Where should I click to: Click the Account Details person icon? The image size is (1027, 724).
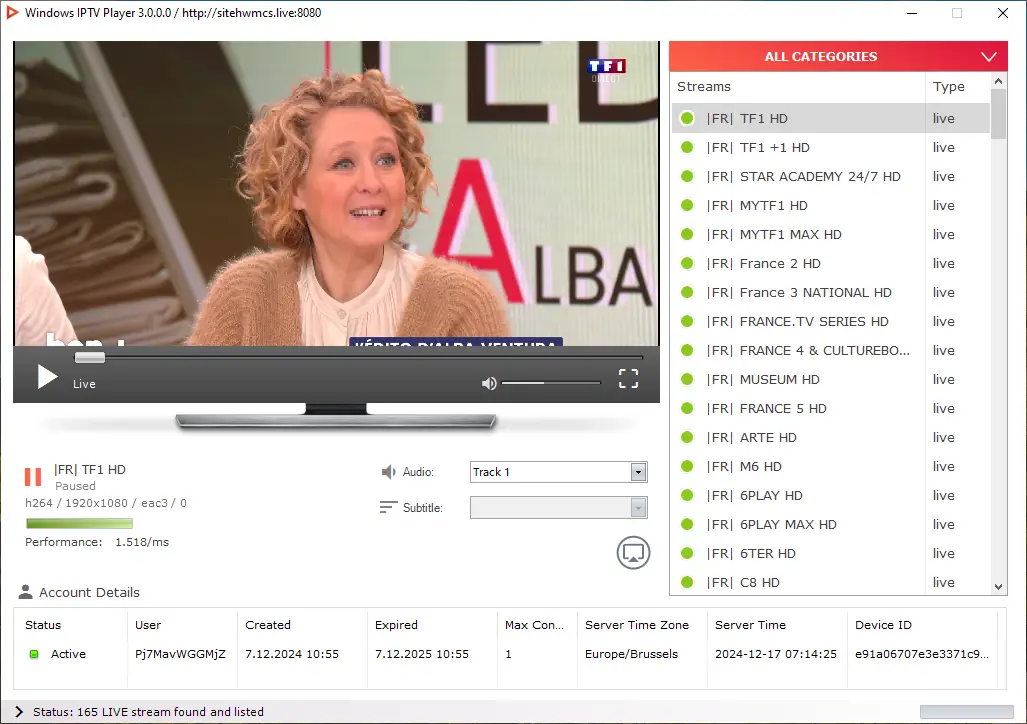click(26, 592)
